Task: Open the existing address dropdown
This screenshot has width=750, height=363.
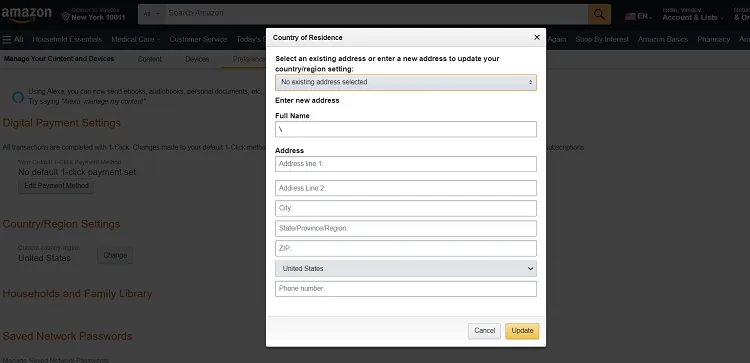Action: coord(406,82)
